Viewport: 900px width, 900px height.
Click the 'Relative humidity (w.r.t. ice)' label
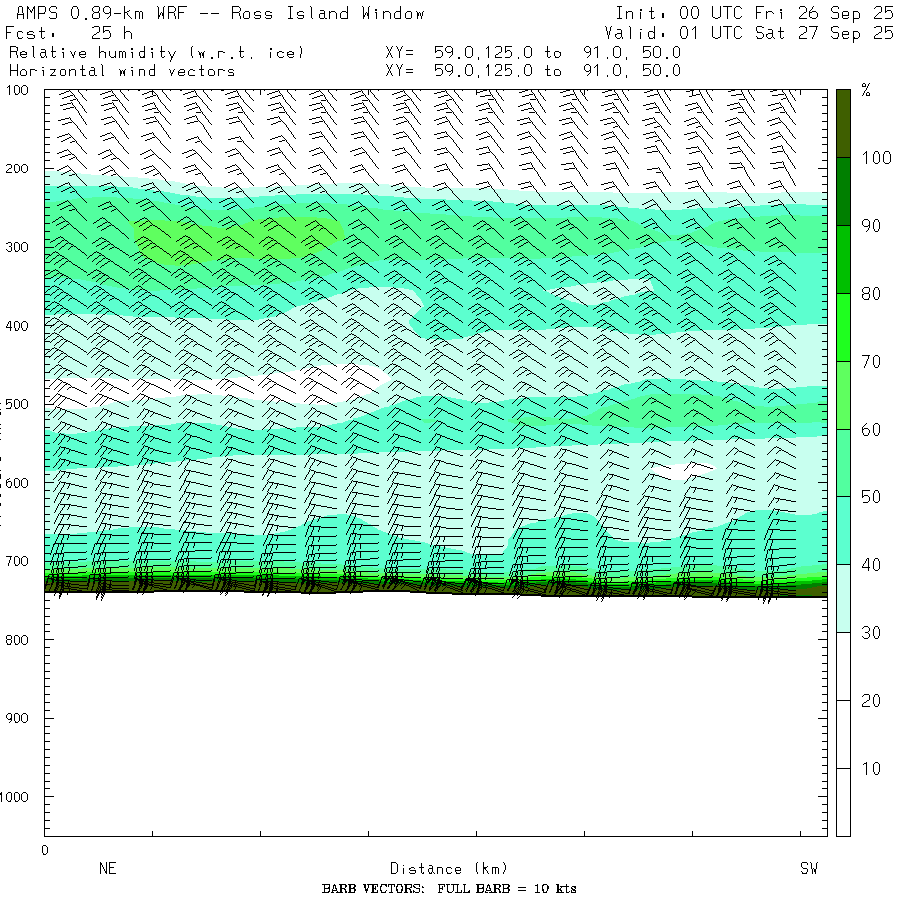156,53
